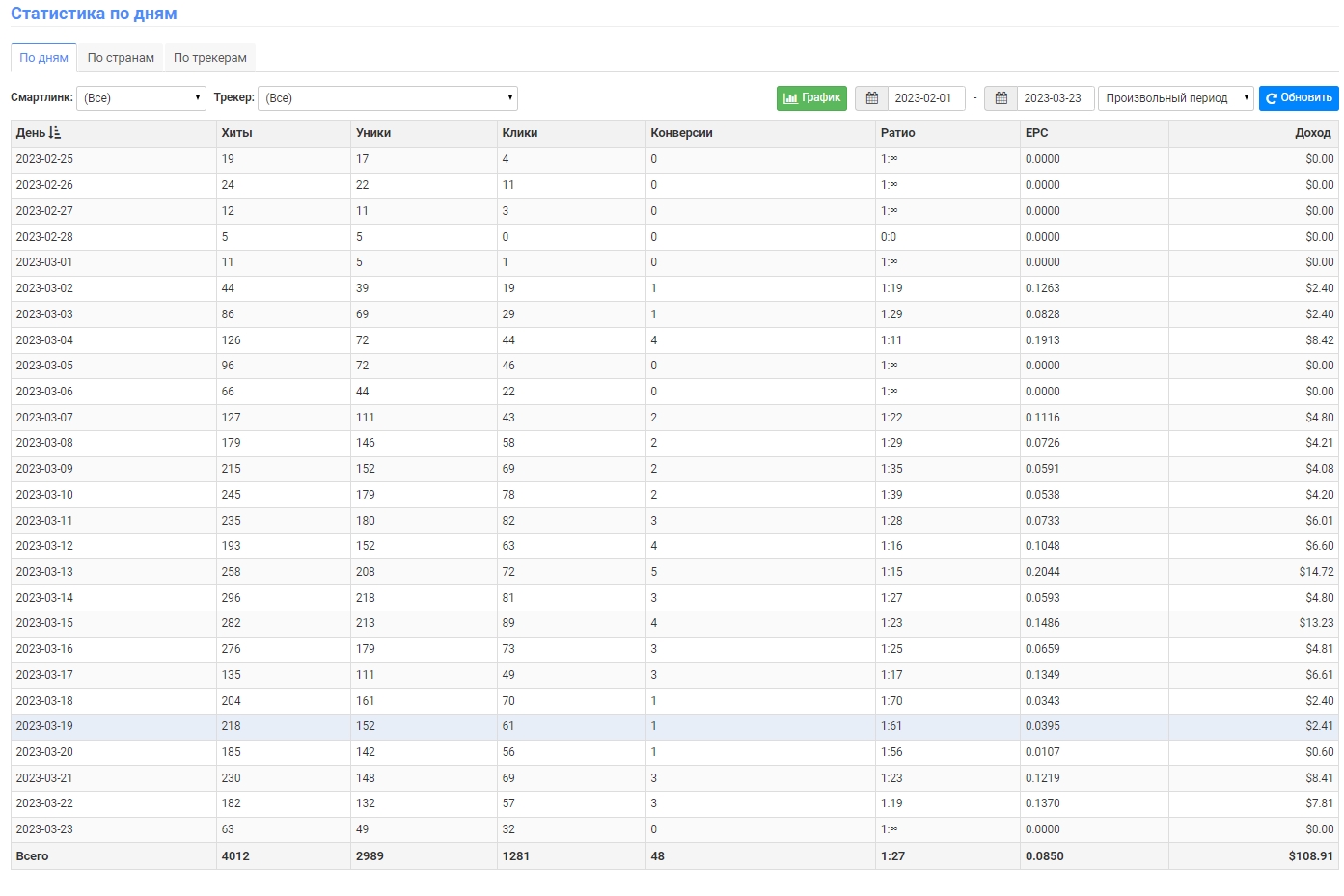The width and height of the screenshot is (1344, 896).
Task: Open the График chart button
Action: pyautogui.click(x=811, y=98)
